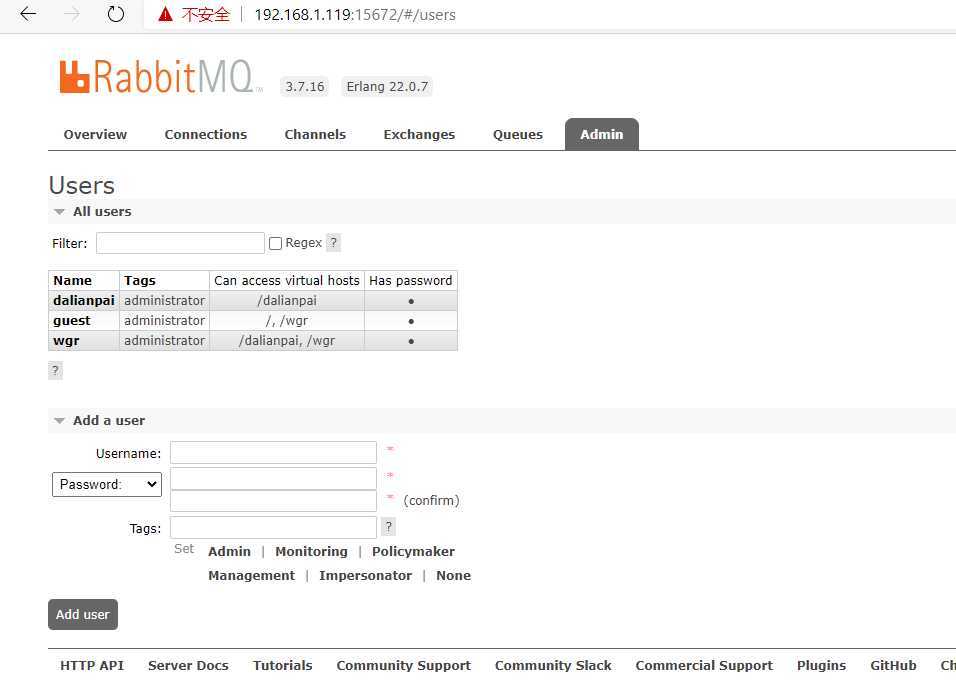Open the Password type dropdown

(x=107, y=484)
